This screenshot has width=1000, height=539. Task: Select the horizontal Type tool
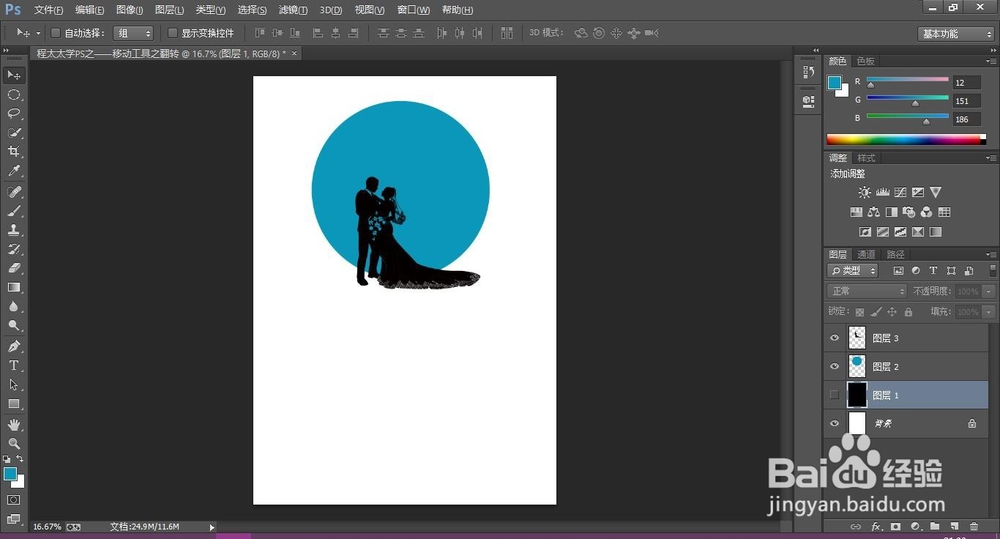pyautogui.click(x=14, y=365)
